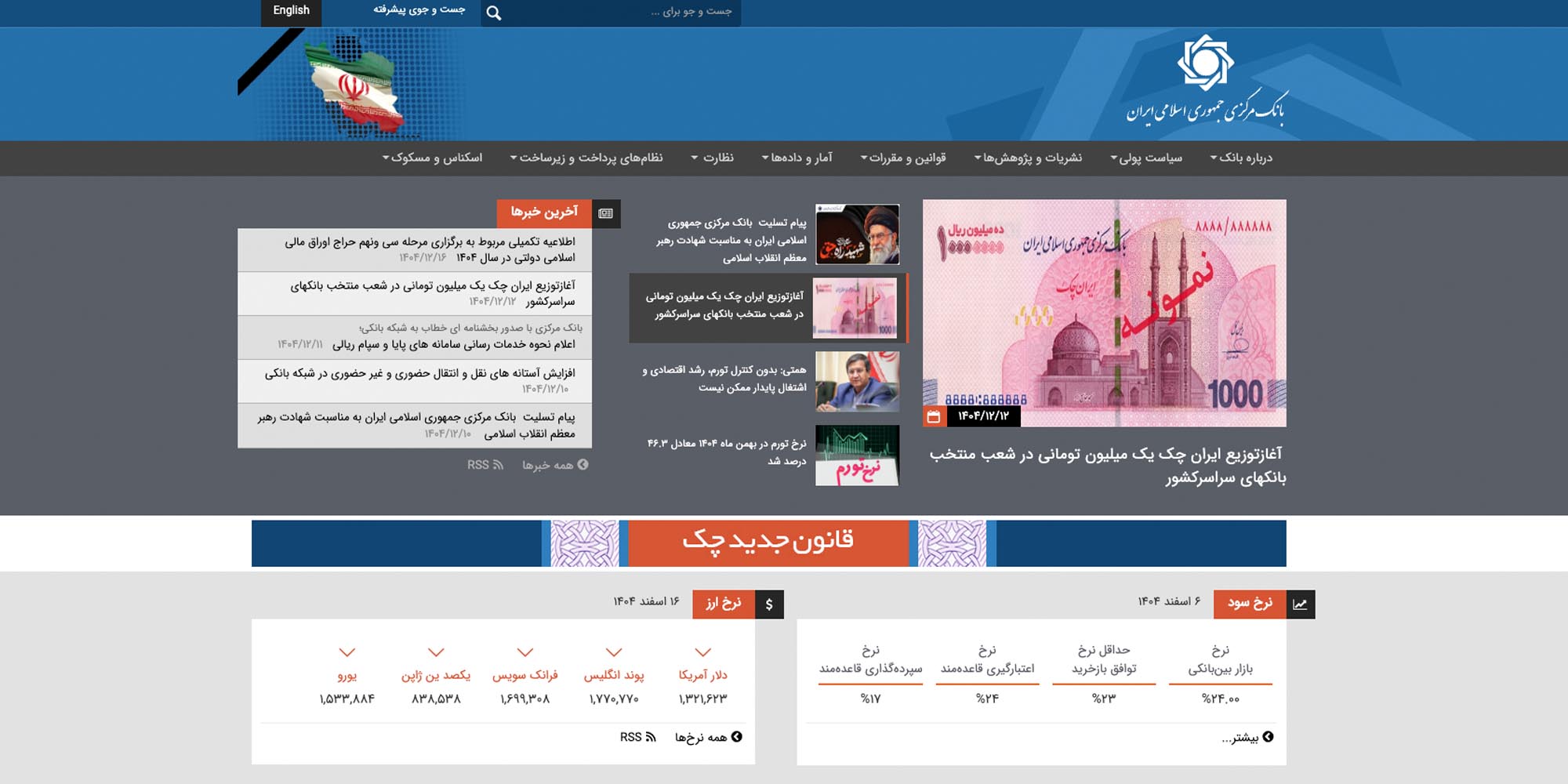Select the exchange rate date ۱۶ اسفند ۱۴۰۴
The height and width of the screenshot is (784, 1568).
[x=647, y=601]
